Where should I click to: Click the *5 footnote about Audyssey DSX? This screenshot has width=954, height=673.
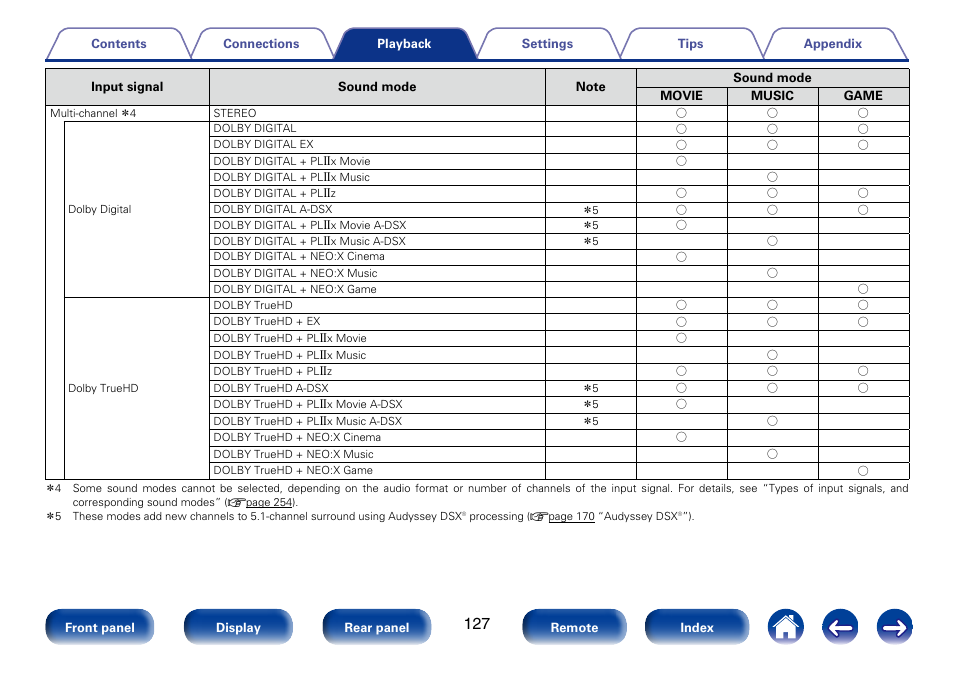[x=371, y=517]
